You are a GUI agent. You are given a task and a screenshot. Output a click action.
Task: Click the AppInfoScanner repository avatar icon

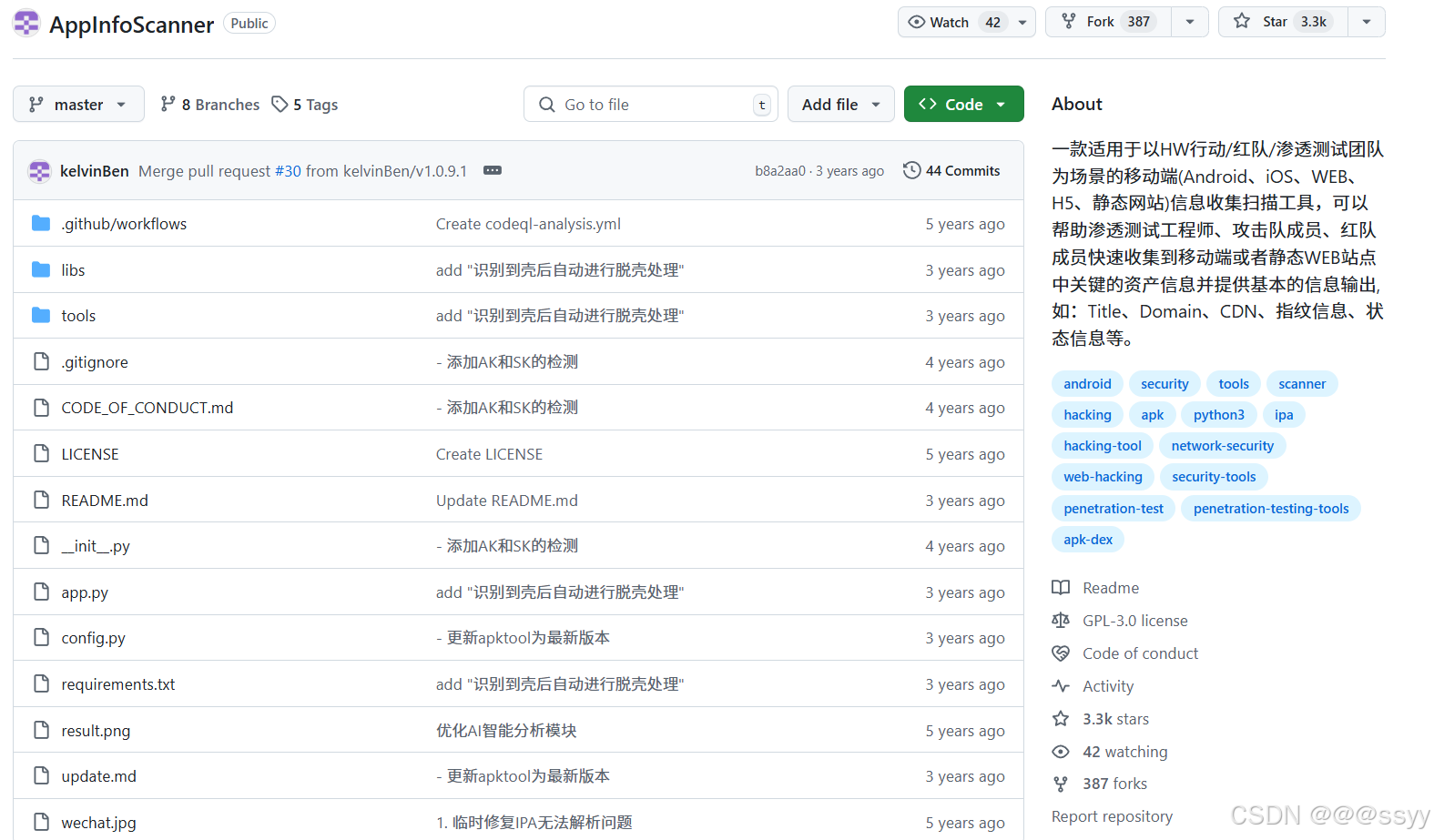[x=26, y=23]
